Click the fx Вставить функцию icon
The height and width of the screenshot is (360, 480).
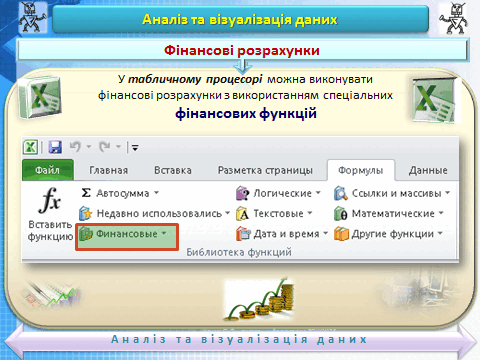[x=50, y=200]
